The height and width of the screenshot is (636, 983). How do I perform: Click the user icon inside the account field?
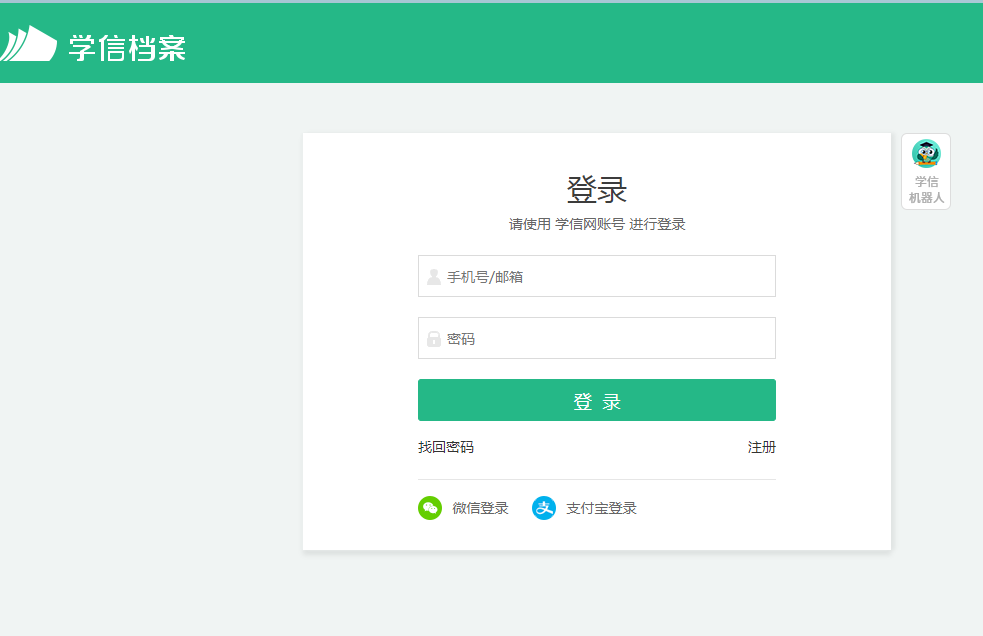tap(433, 275)
